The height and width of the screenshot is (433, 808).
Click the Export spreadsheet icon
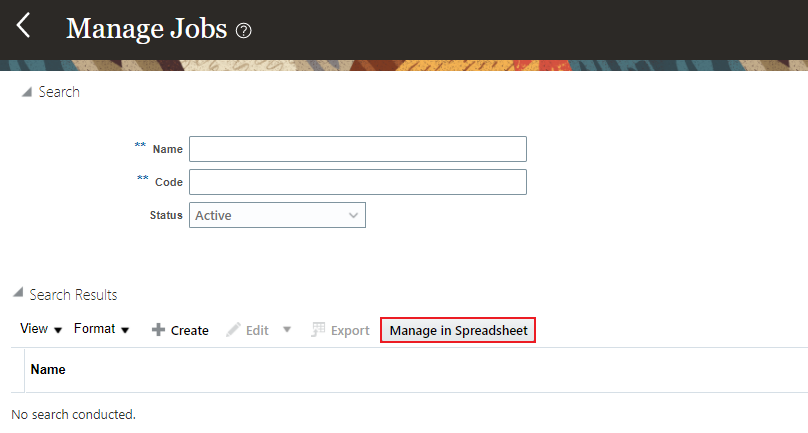tap(319, 330)
